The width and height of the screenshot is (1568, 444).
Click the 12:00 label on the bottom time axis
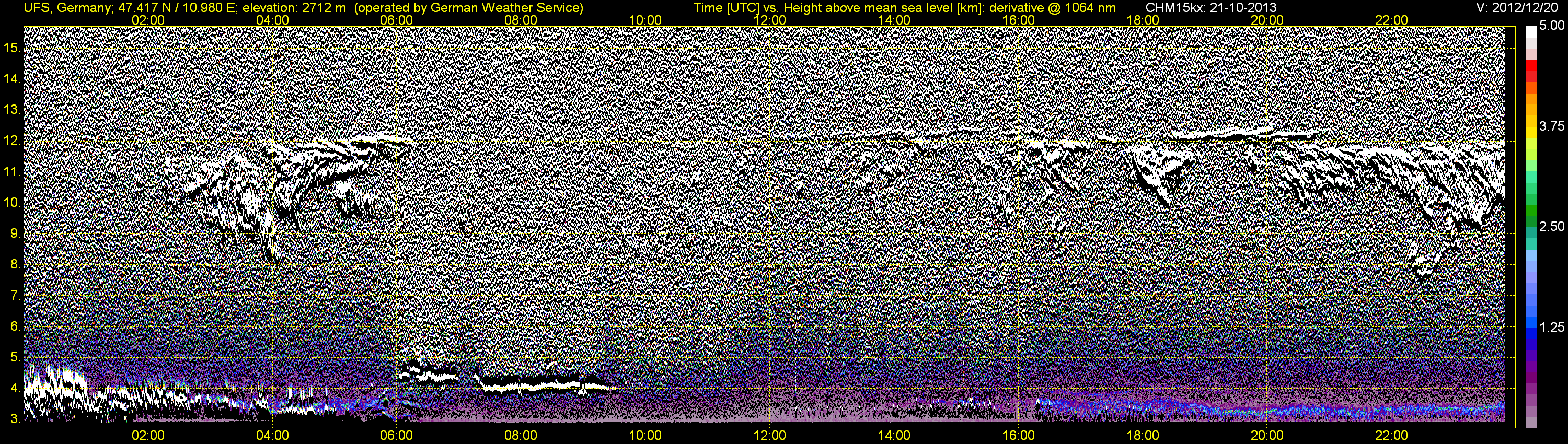[770, 436]
